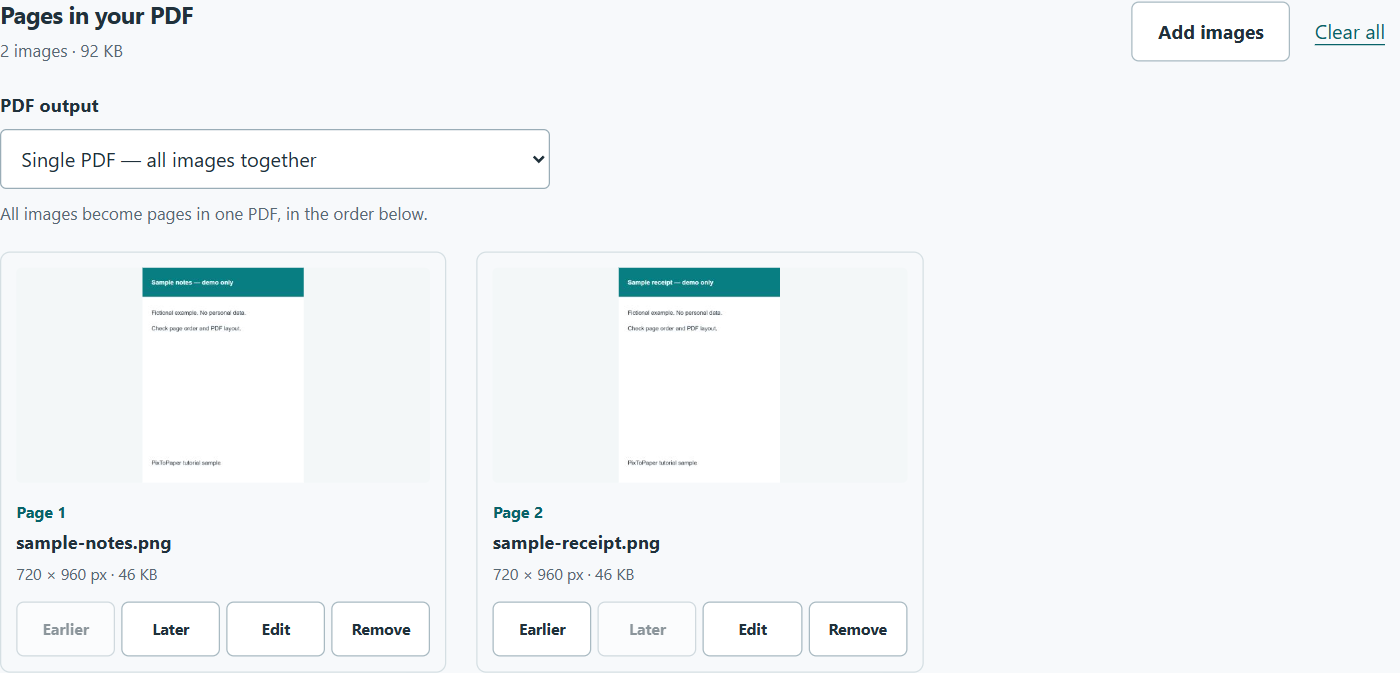Click the size details under sample-notes.png

(87, 575)
